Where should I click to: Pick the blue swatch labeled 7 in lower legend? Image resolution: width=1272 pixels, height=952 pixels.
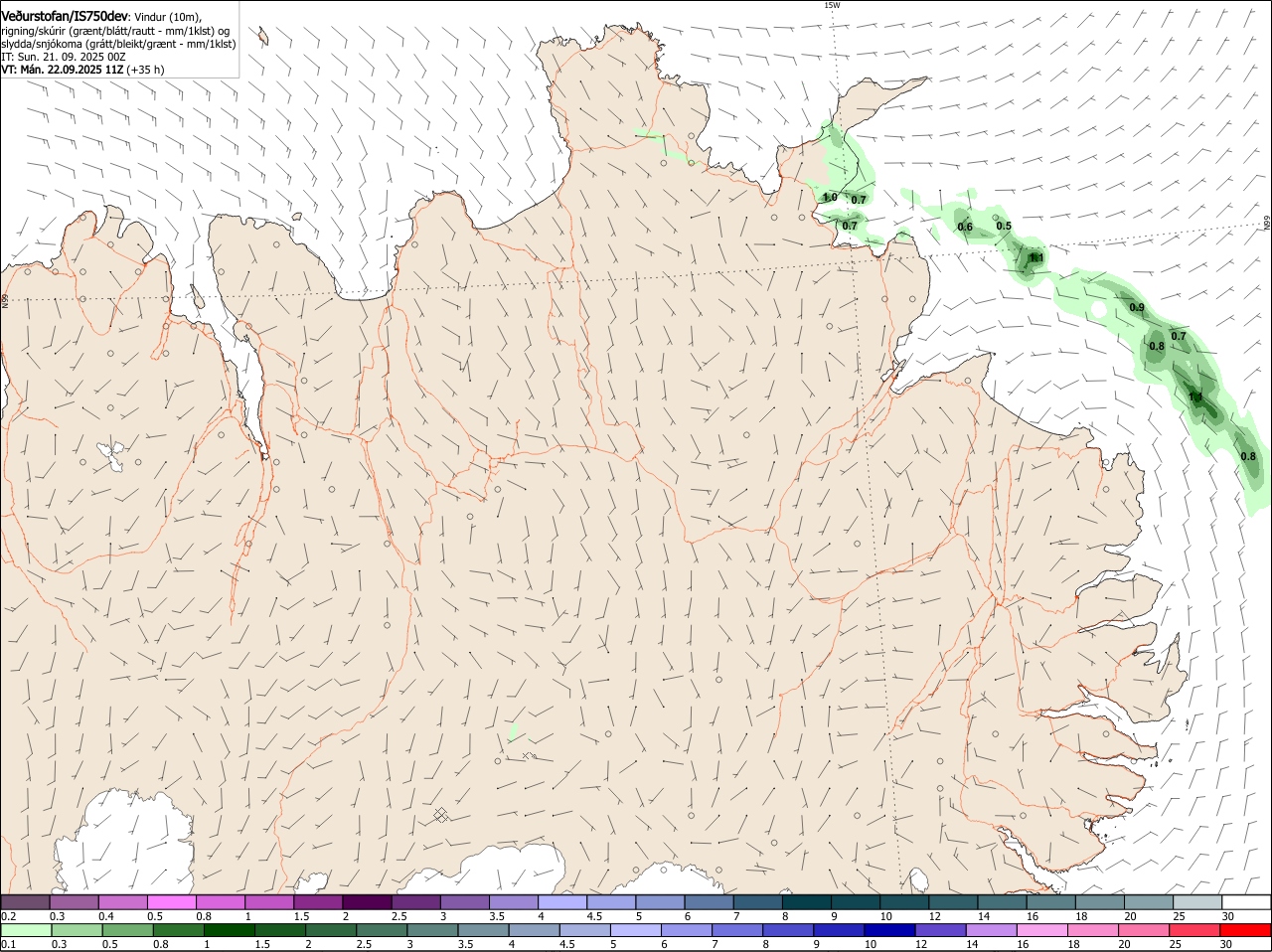[x=736, y=930]
